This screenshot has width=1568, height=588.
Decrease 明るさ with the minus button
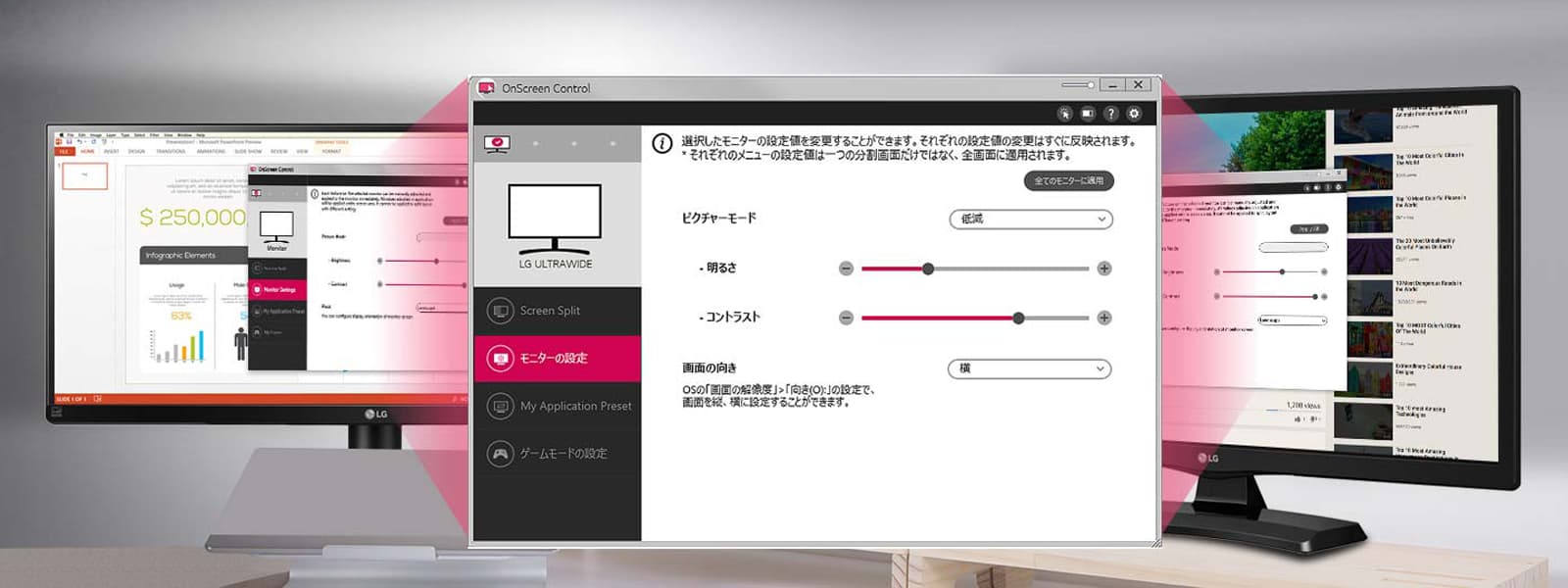pos(846,269)
